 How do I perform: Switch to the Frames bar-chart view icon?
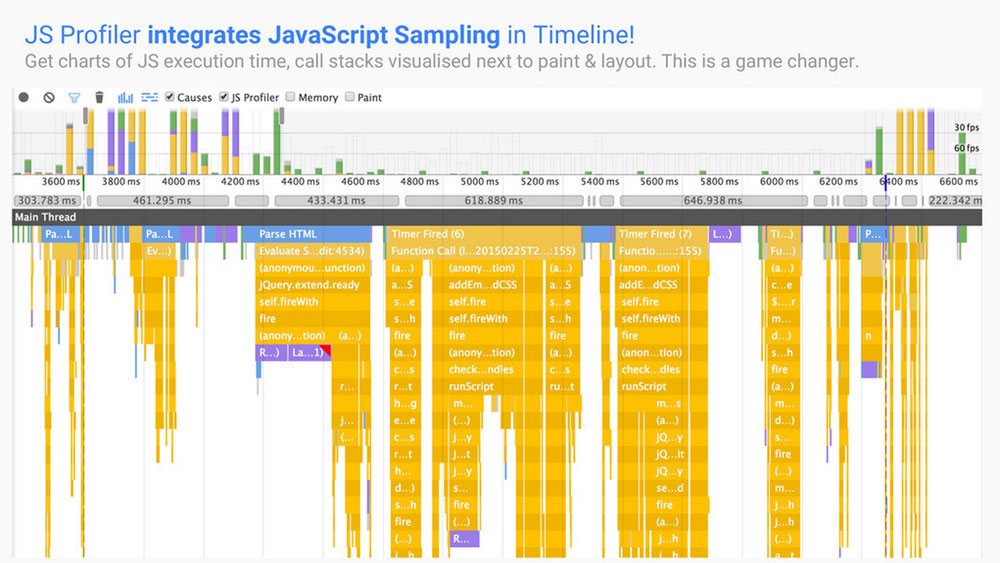click(125, 98)
